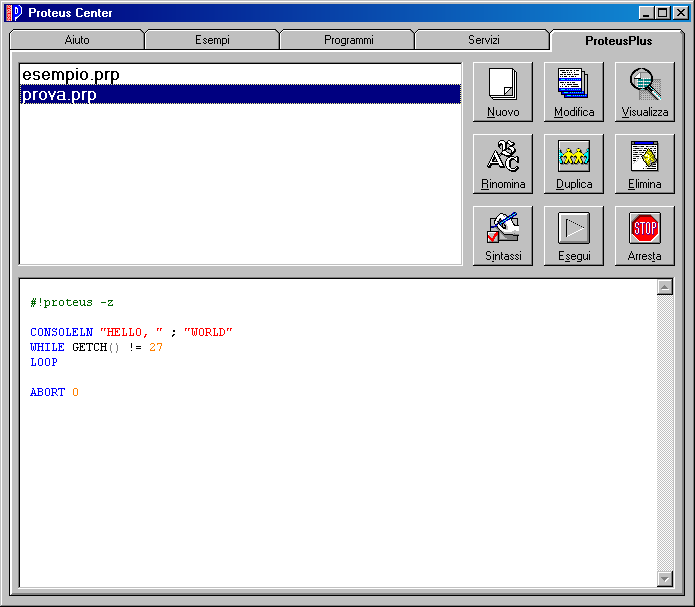This screenshot has width=695, height=607.
Task: Click the Proteus Center title bar icon
Action: pos(13,12)
